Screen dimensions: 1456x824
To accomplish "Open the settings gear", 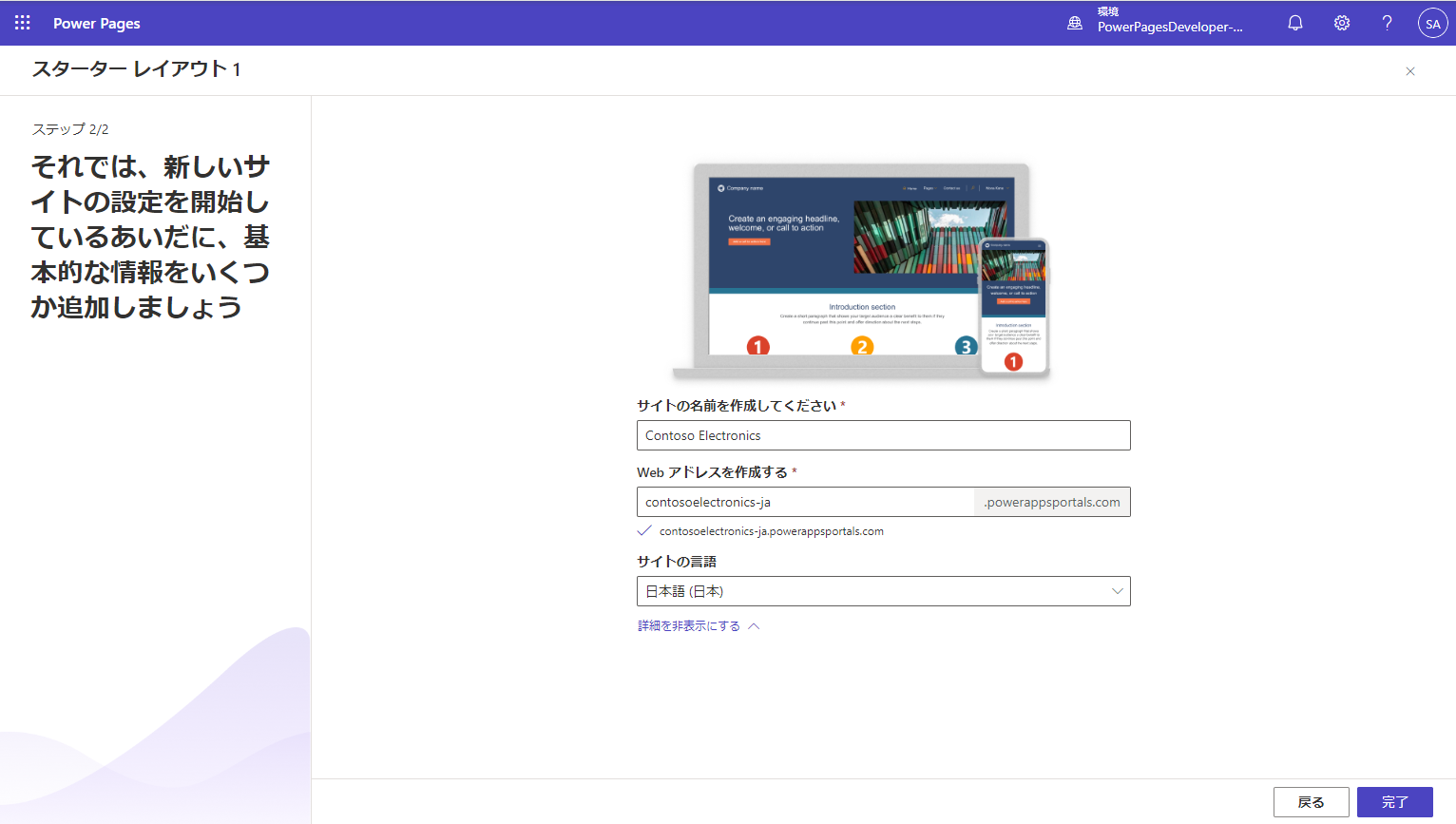I will 1341,23.
